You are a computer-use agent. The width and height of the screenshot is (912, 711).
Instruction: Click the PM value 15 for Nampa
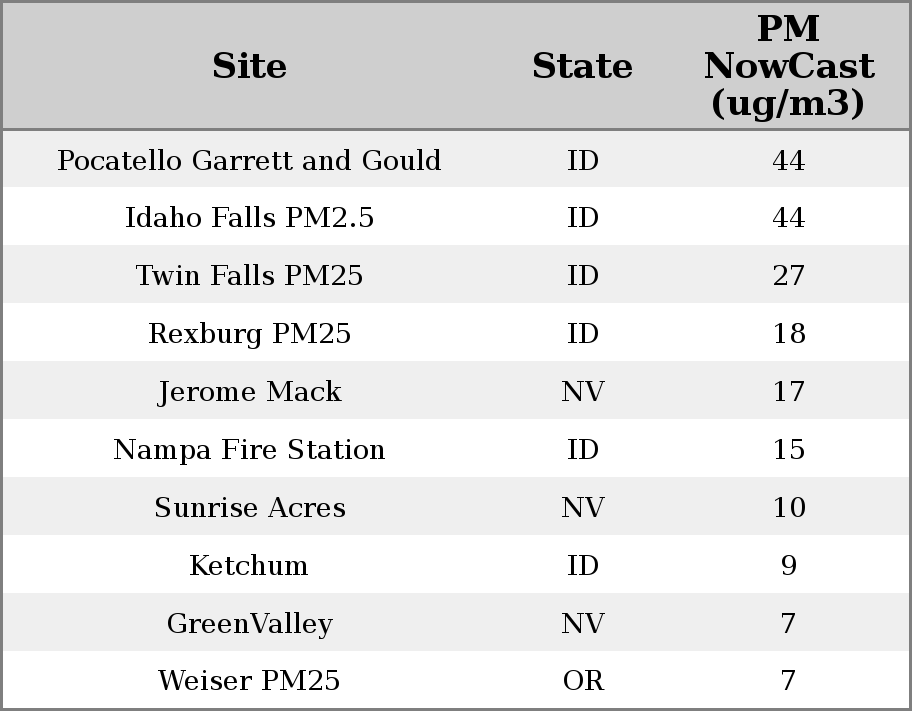[788, 450]
